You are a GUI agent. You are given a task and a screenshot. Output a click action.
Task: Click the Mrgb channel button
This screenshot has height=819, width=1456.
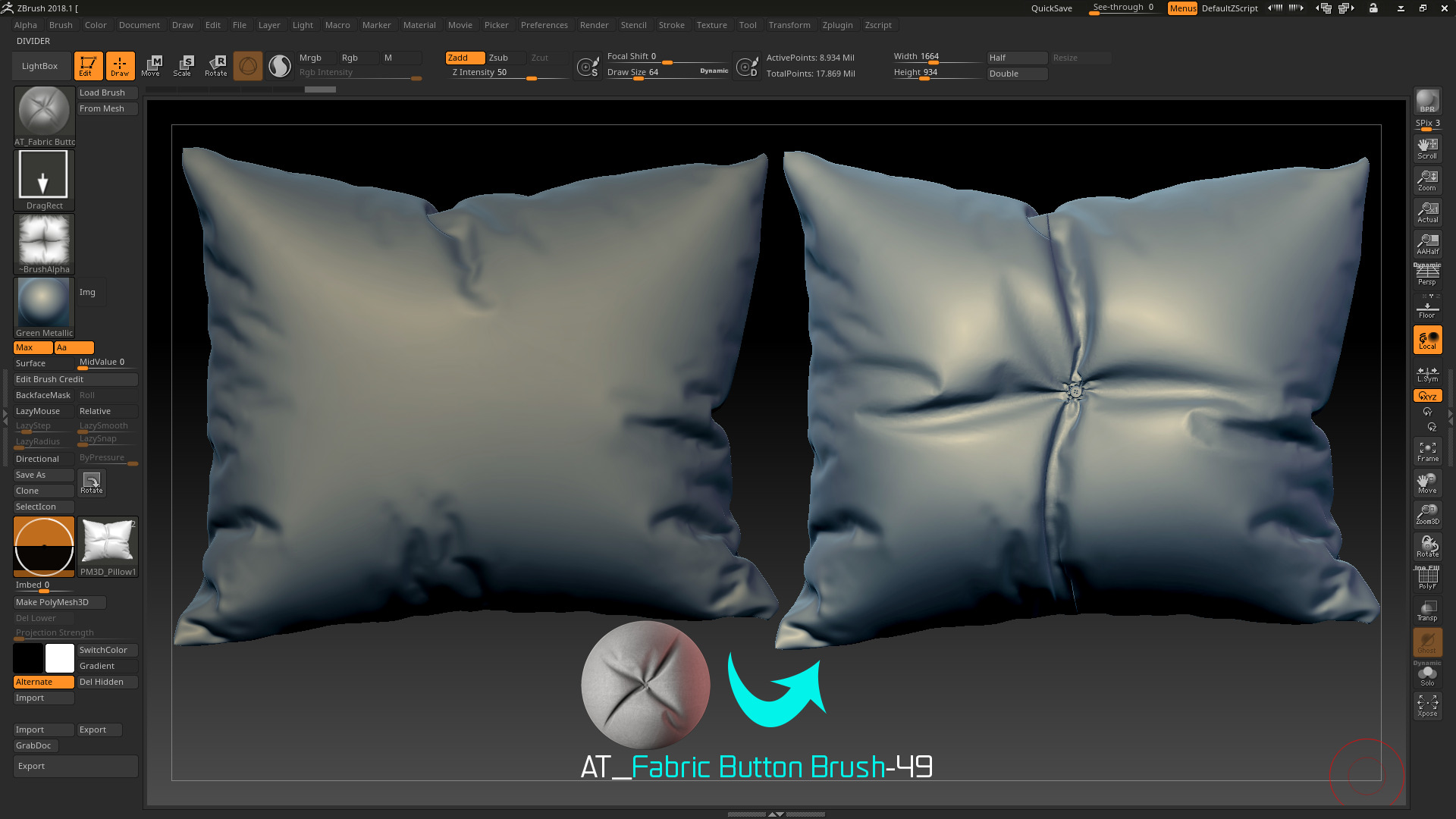[317, 58]
